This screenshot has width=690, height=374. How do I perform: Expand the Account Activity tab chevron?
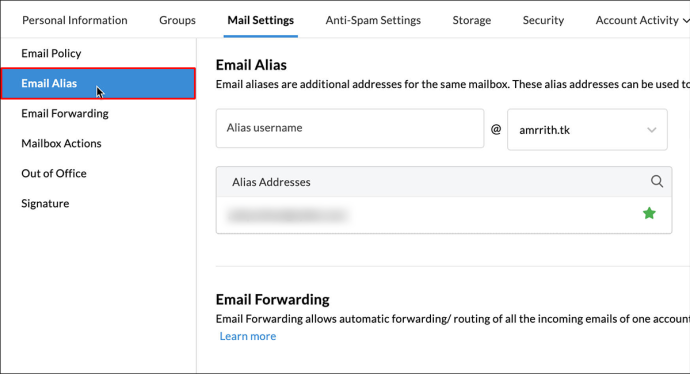686,20
